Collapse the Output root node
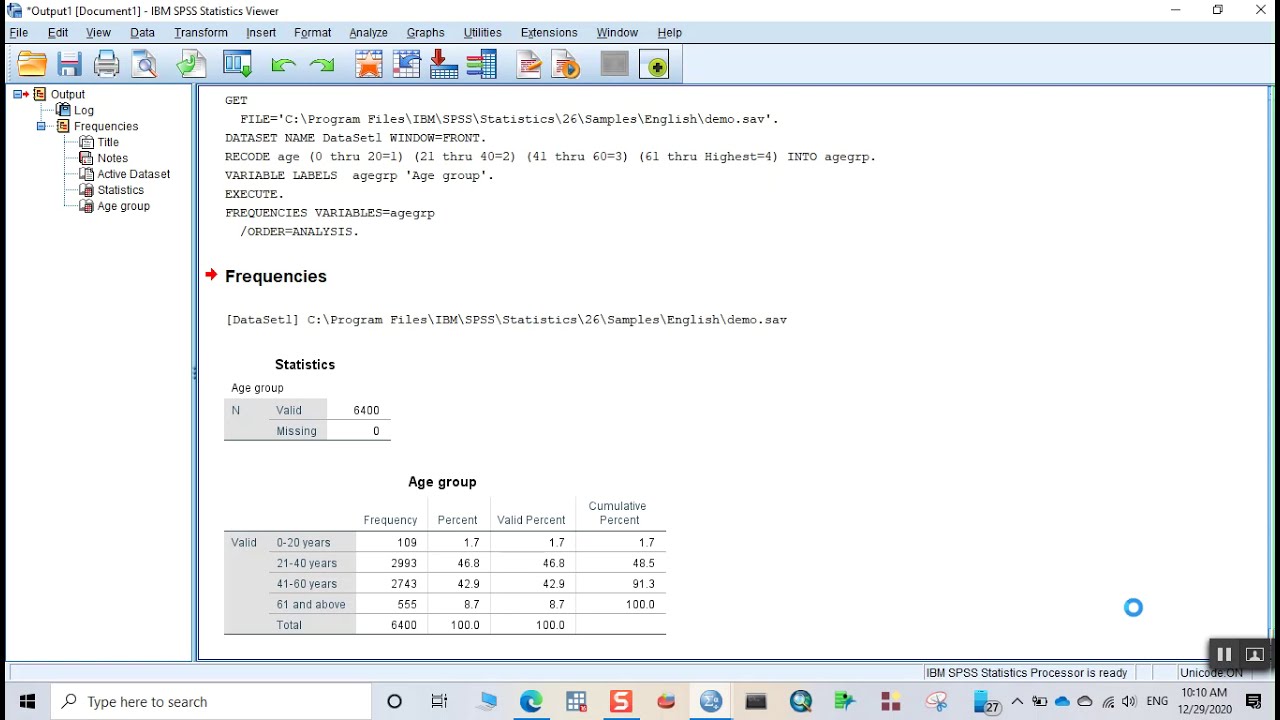This screenshot has width=1280, height=720. pos(18,94)
